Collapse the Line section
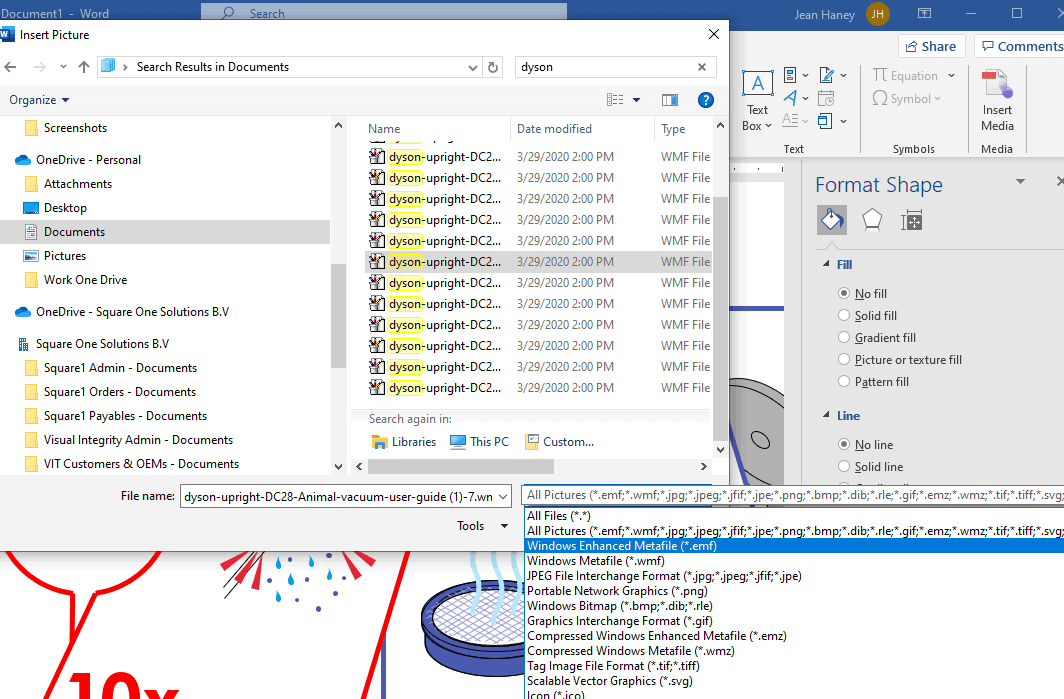The height and width of the screenshot is (699, 1064). pyautogui.click(x=826, y=415)
